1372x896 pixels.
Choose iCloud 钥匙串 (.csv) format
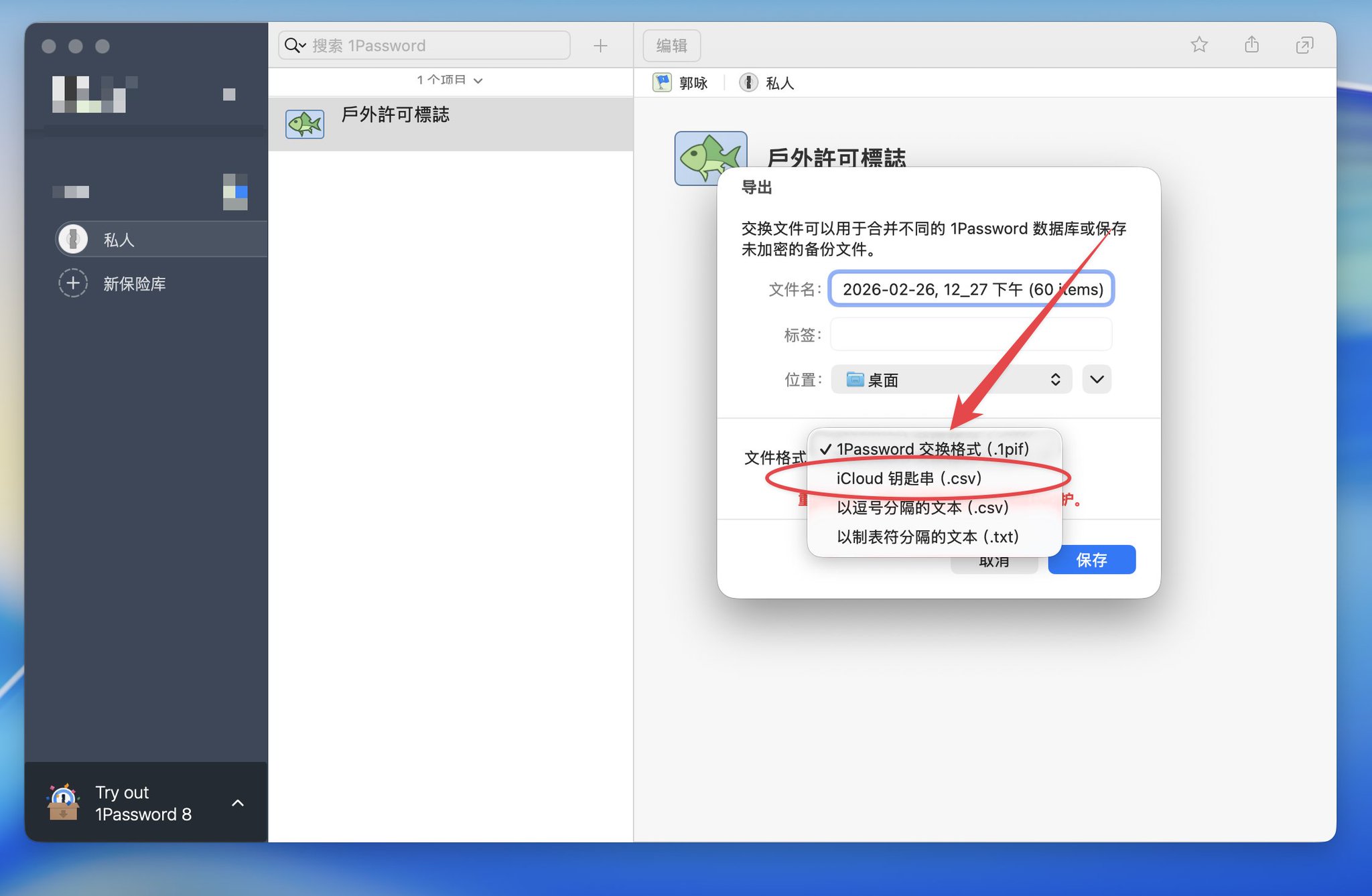coord(935,478)
